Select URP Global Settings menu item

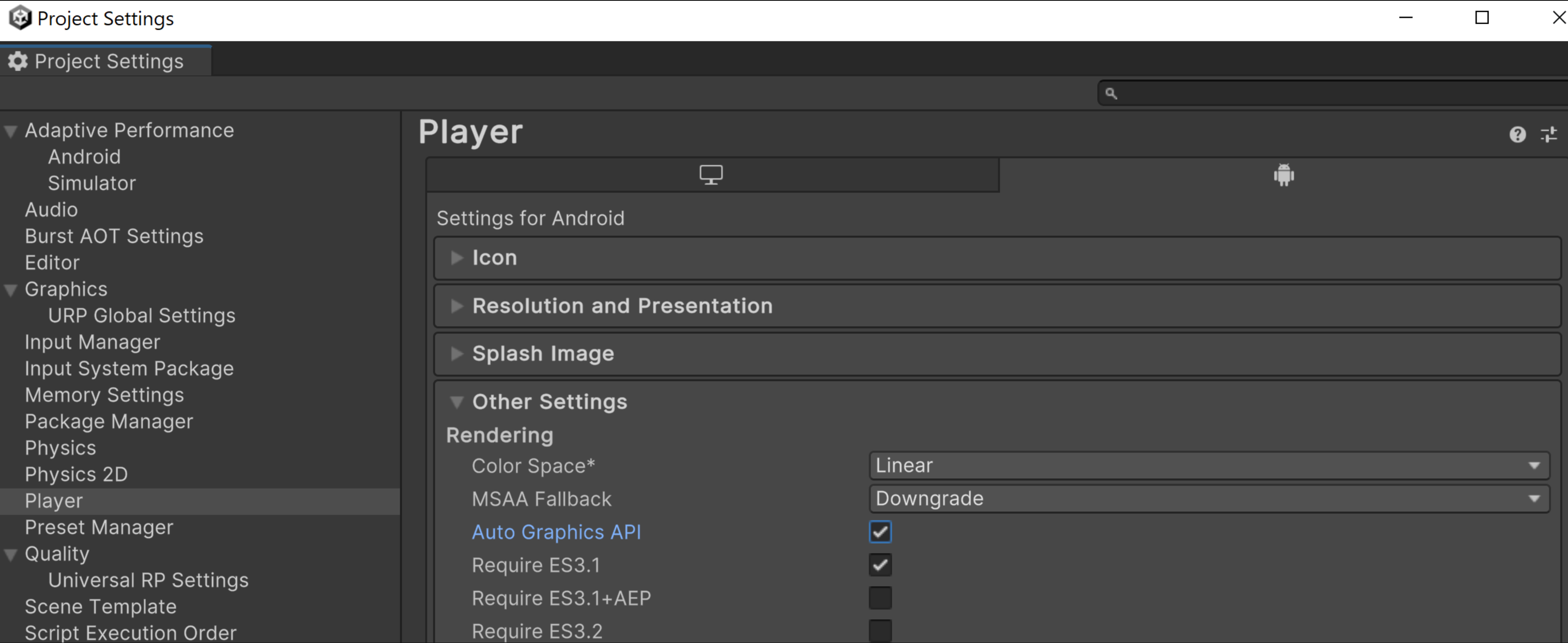(139, 315)
